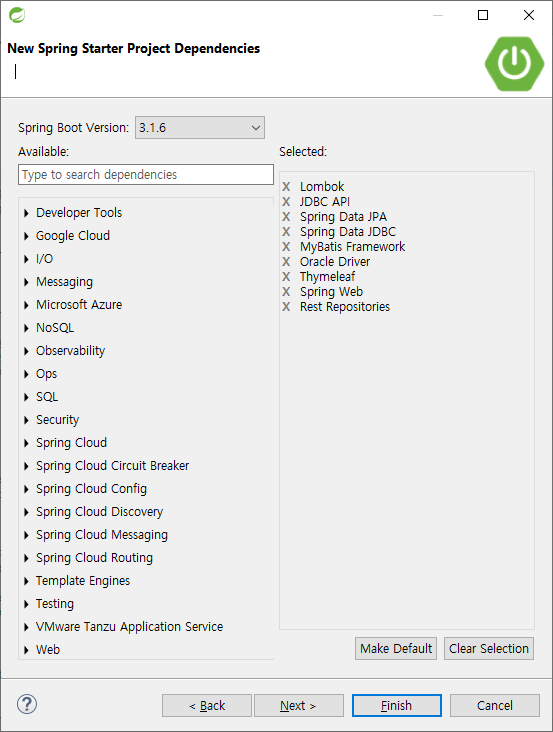Expand Spring Cloud Routing arrow

26,558
